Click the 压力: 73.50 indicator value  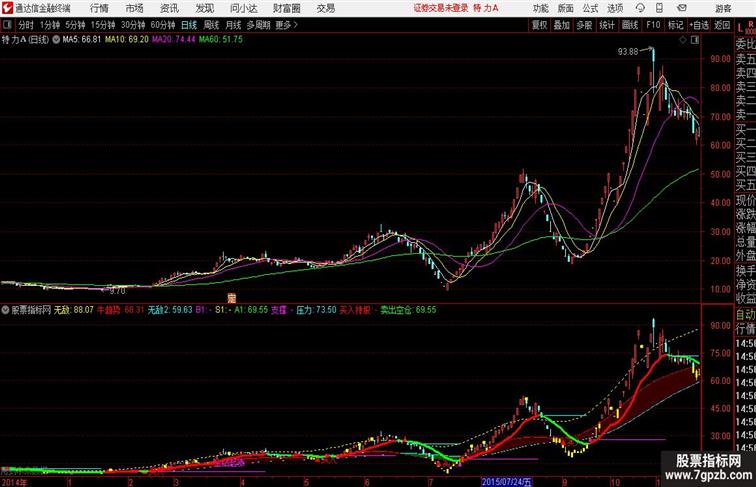click(316, 310)
